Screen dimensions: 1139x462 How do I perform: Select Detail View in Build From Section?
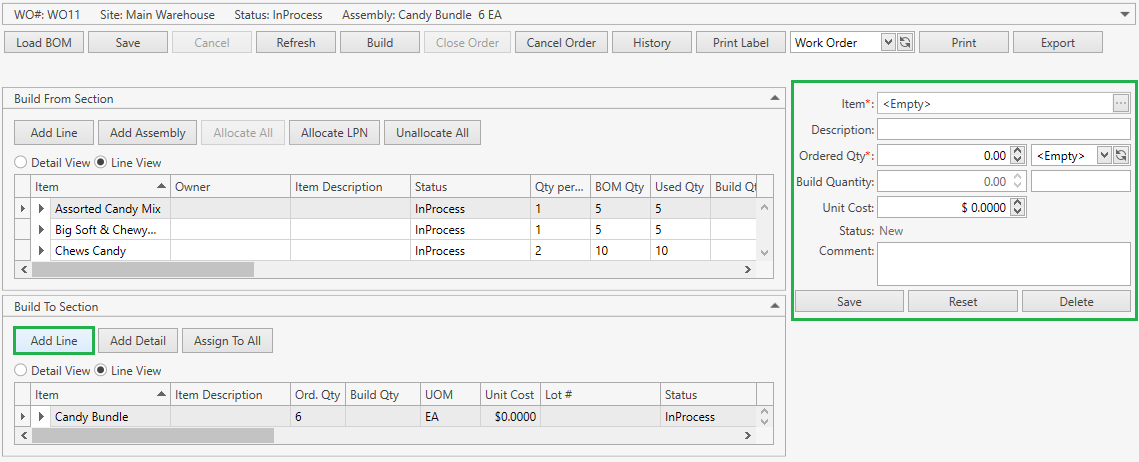click(21, 162)
